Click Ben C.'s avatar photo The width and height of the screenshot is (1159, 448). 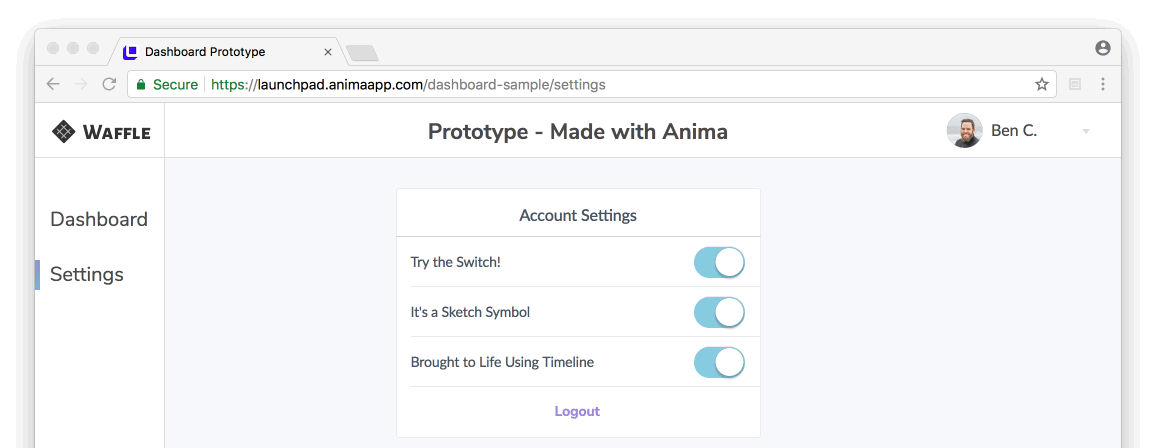pos(964,131)
